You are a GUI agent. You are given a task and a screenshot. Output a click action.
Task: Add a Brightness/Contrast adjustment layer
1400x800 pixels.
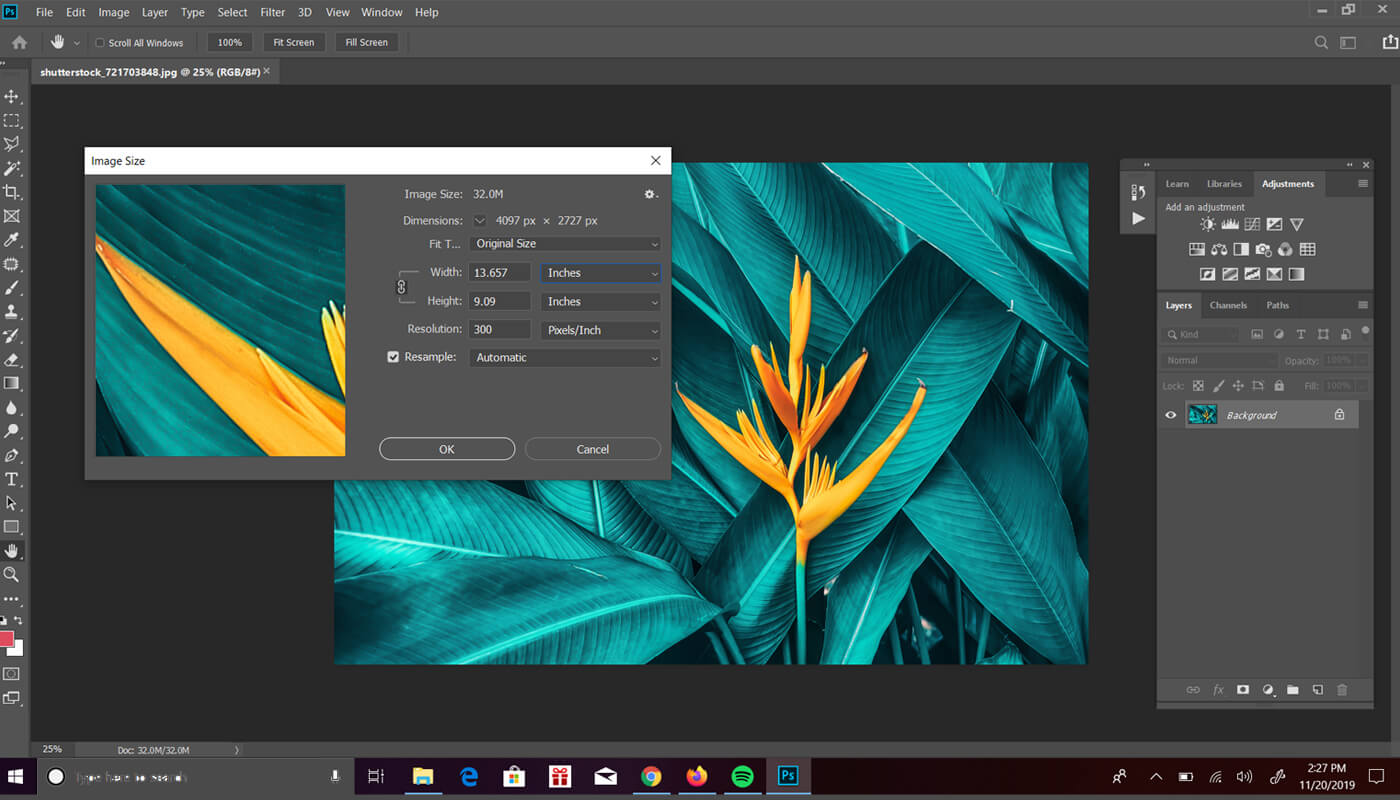point(1207,224)
